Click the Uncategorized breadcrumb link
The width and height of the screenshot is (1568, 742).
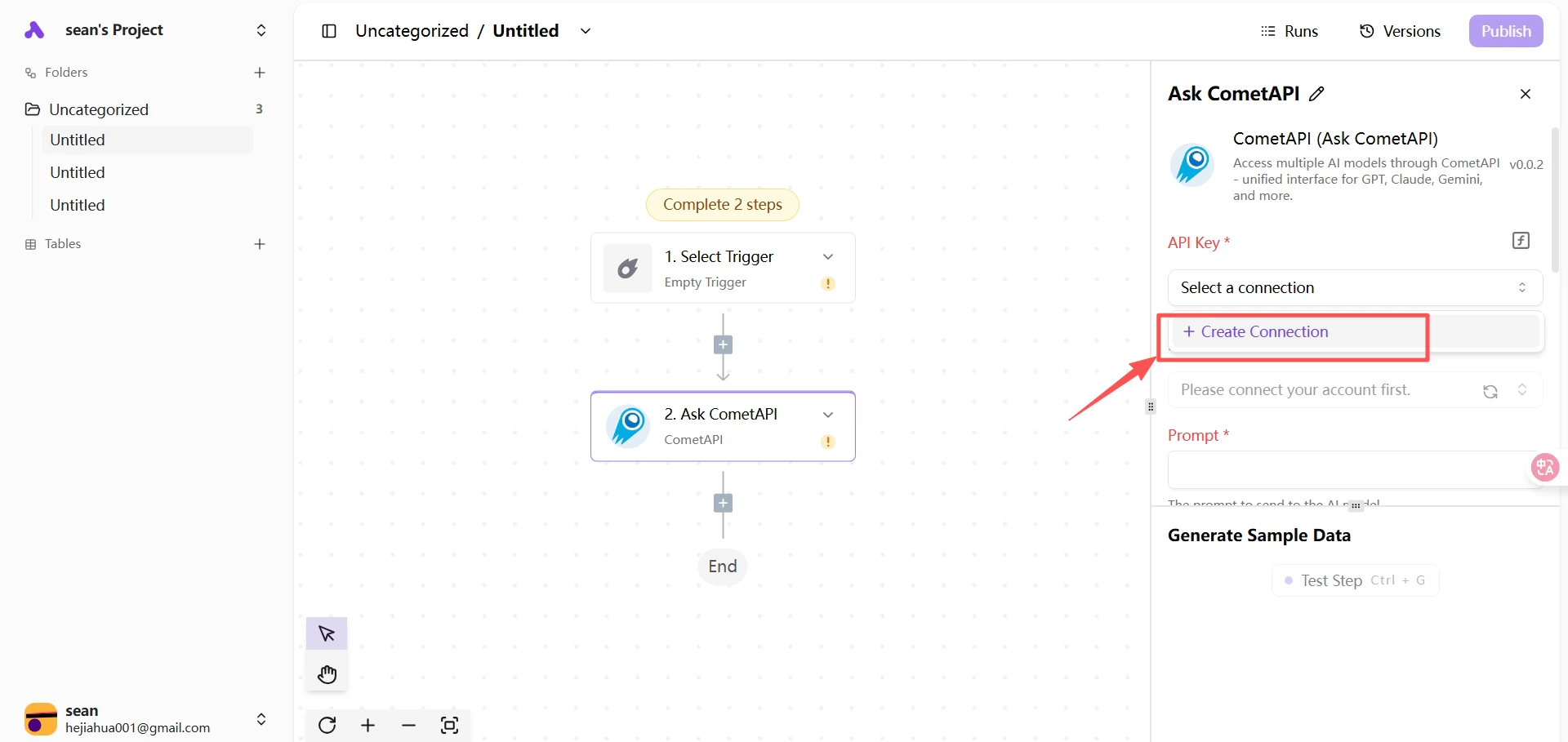point(412,31)
